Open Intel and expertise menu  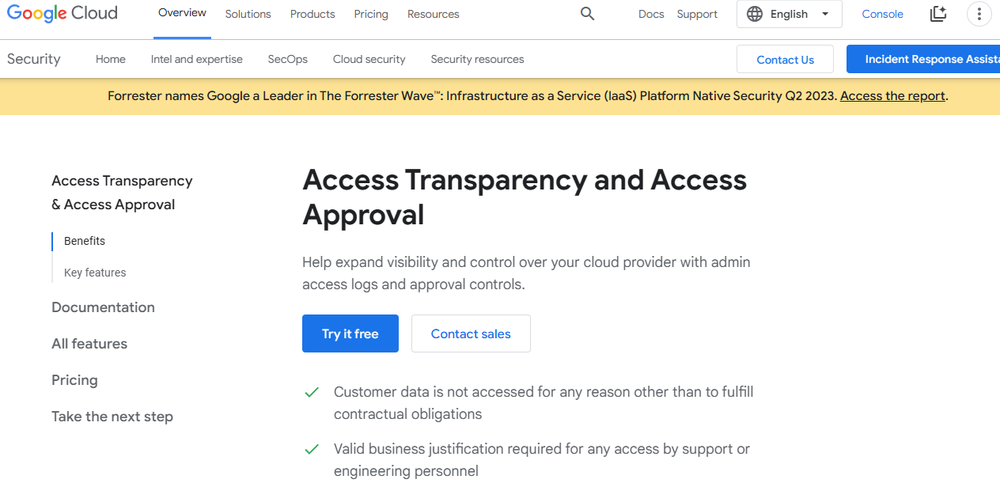coord(196,59)
